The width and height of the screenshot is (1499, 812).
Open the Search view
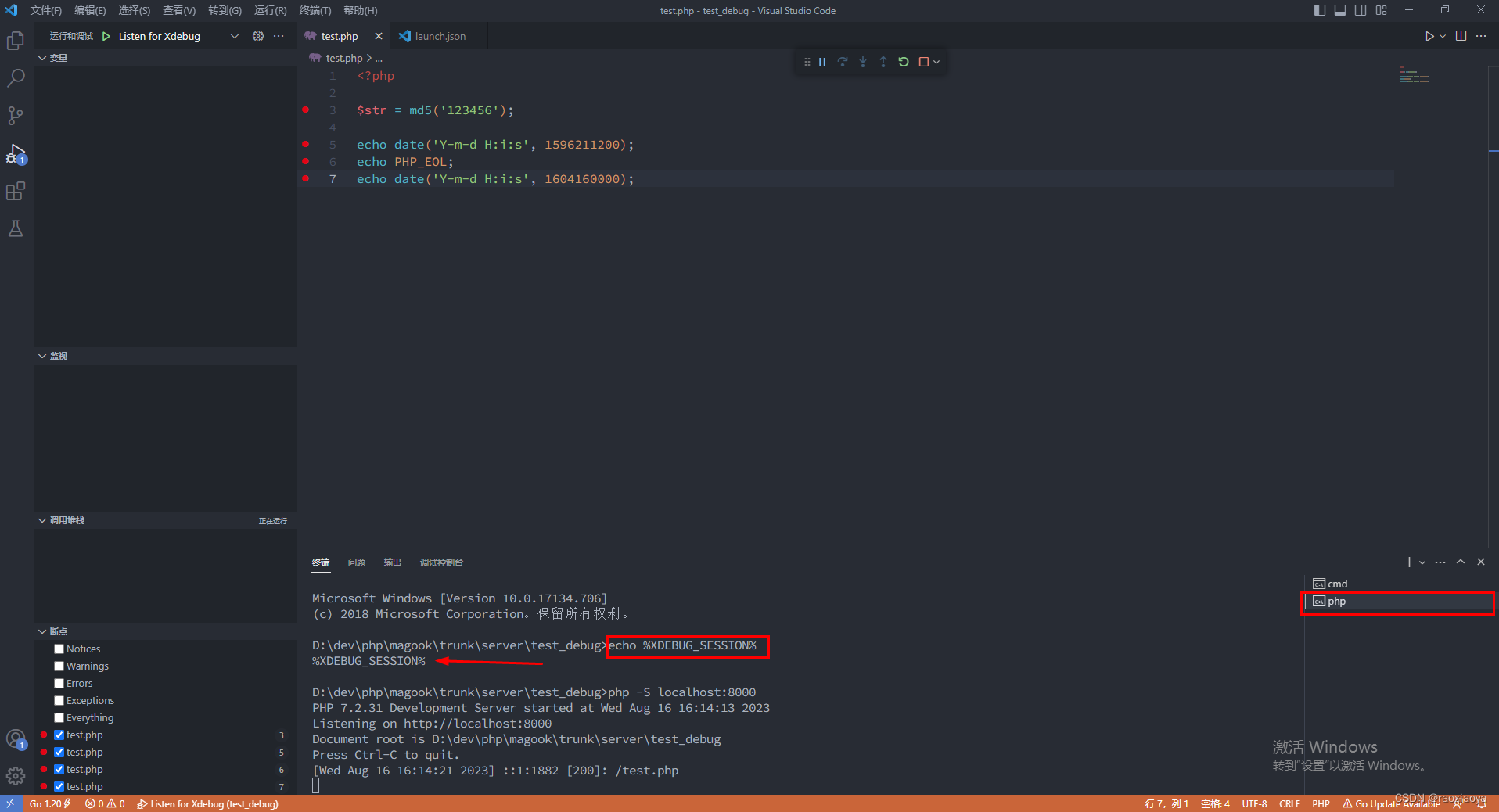(16, 77)
